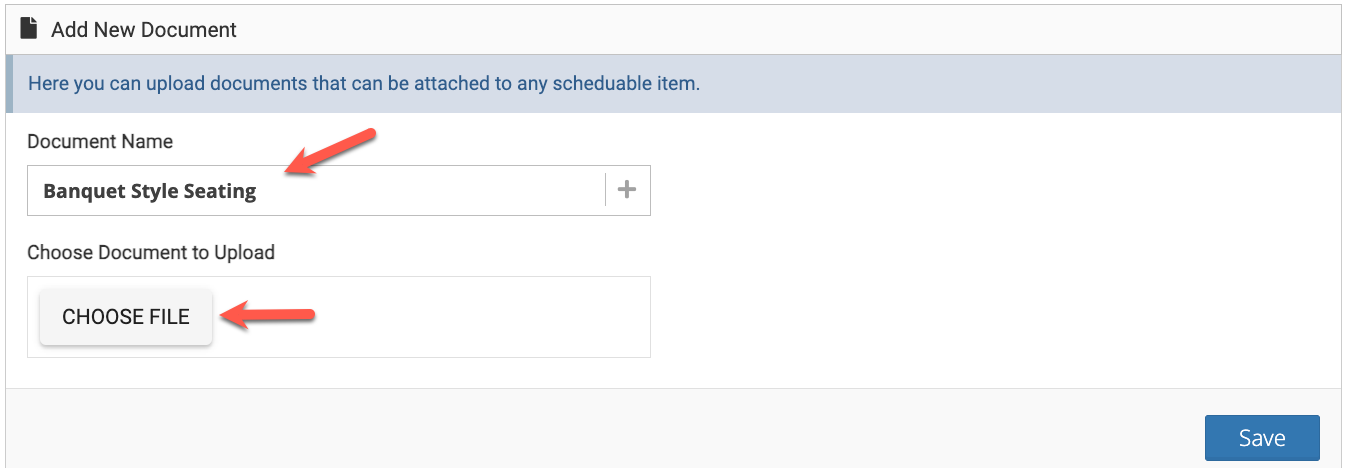The image size is (1348, 468).
Task: Click the "Document Name" label
Action: click(100, 142)
